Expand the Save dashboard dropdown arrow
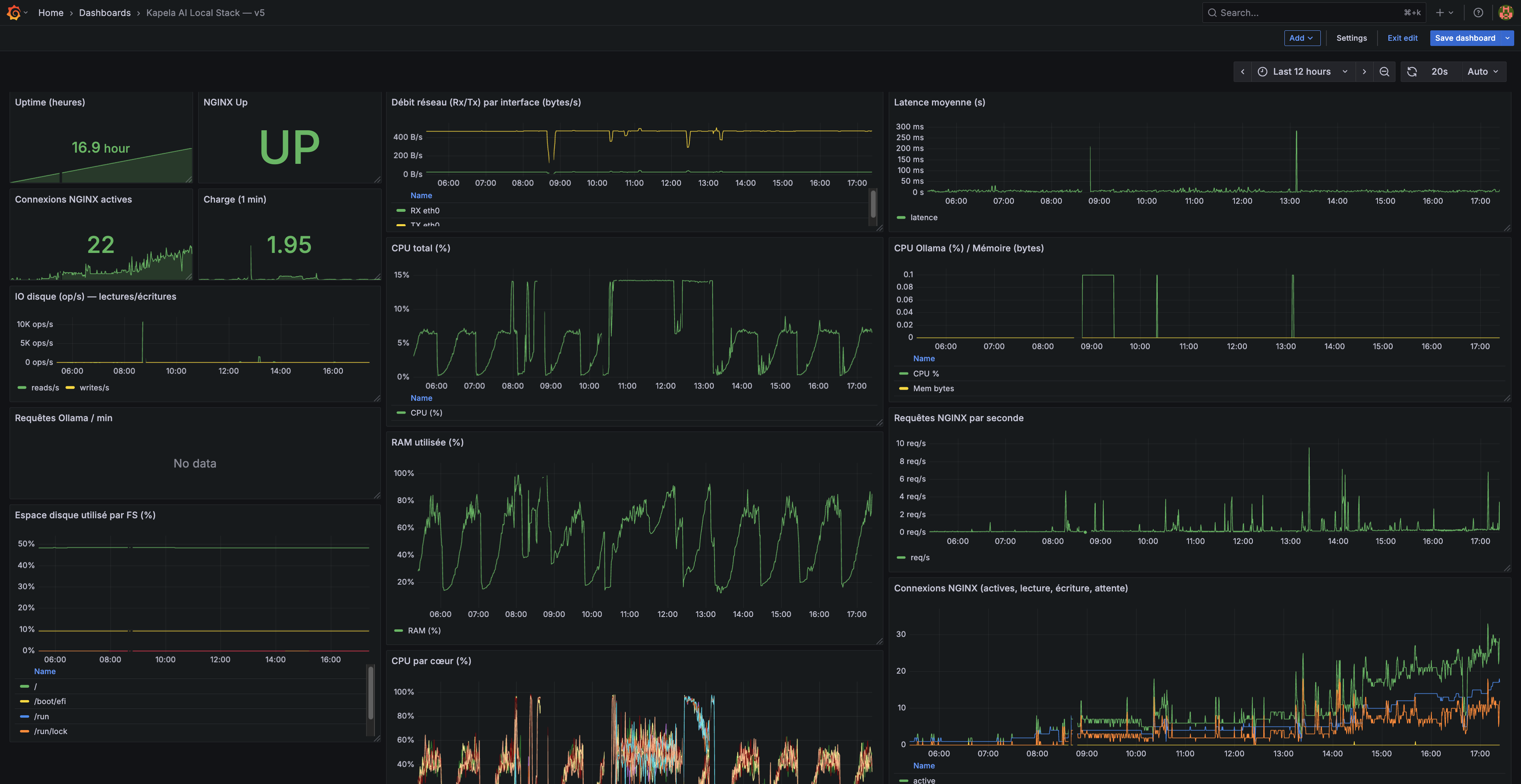Viewport: 1521px width, 784px height. tap(1507, 38)
